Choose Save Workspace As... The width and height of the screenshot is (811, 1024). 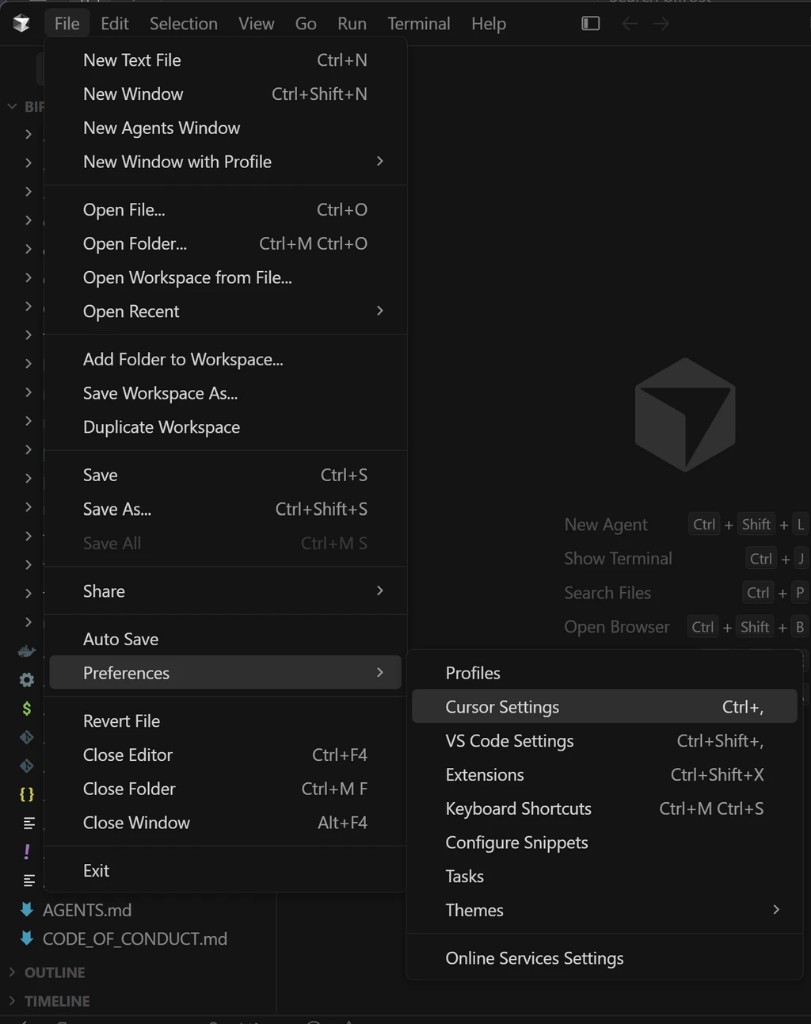225,393
